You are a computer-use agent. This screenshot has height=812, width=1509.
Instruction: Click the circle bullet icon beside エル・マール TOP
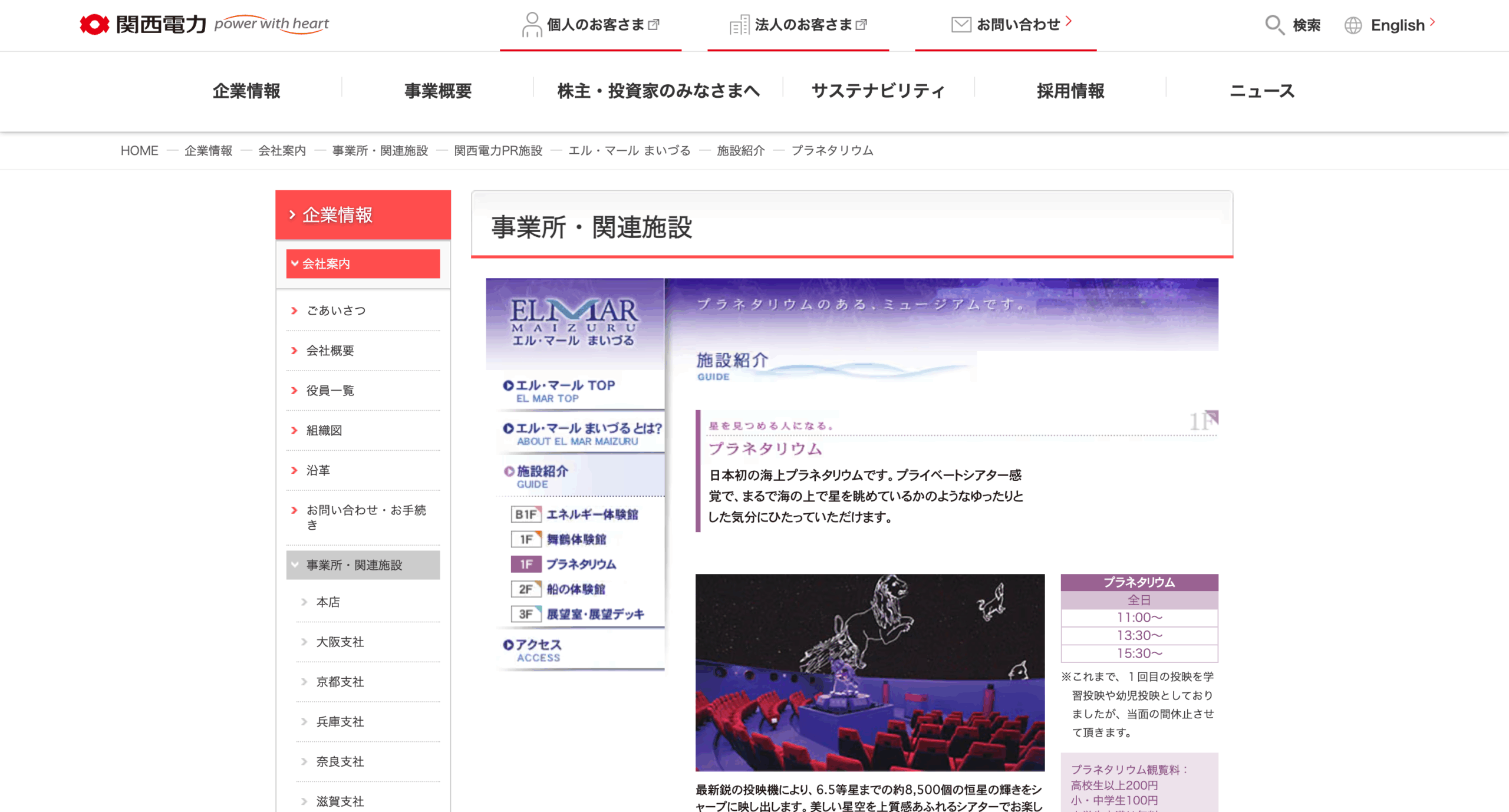pyautogui.click(x=508, y=385)
